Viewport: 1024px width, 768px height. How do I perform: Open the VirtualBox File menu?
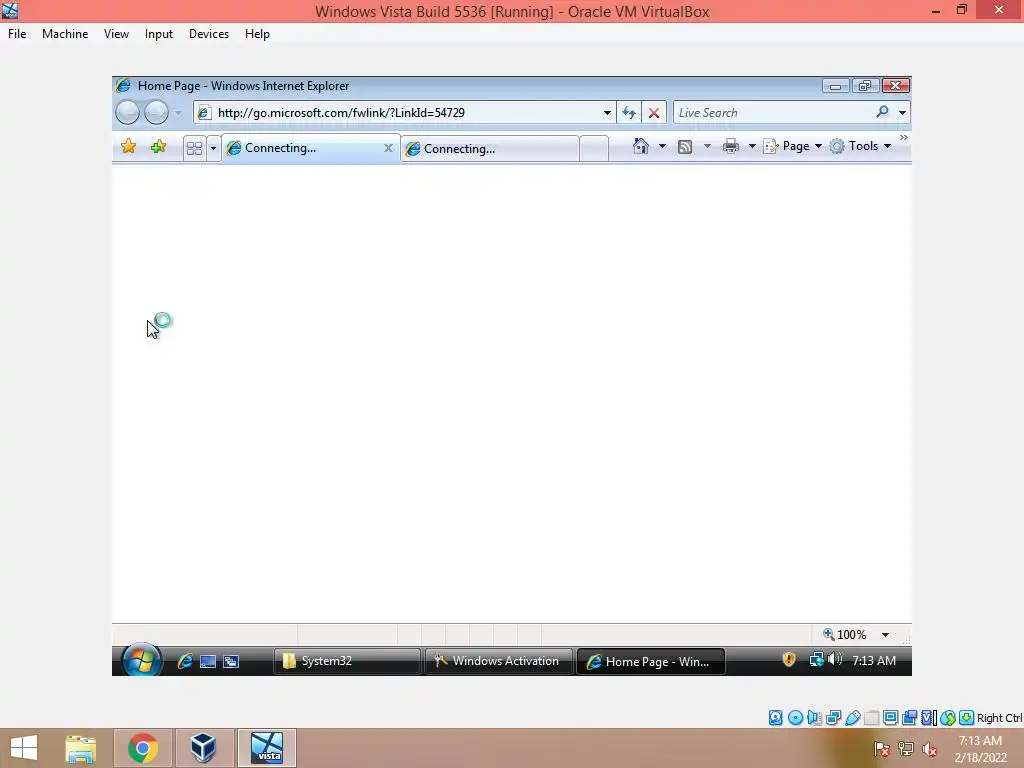click(17, 34)
